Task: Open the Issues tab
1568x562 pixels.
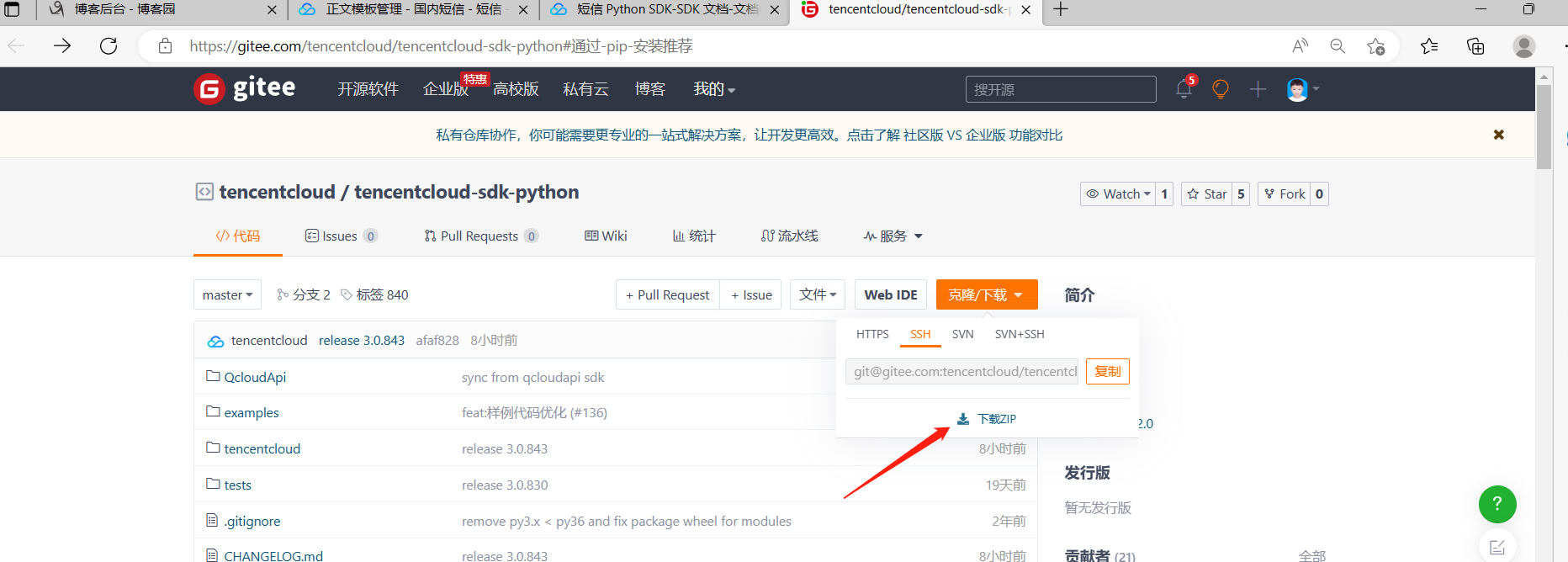Action: (341, 236)
